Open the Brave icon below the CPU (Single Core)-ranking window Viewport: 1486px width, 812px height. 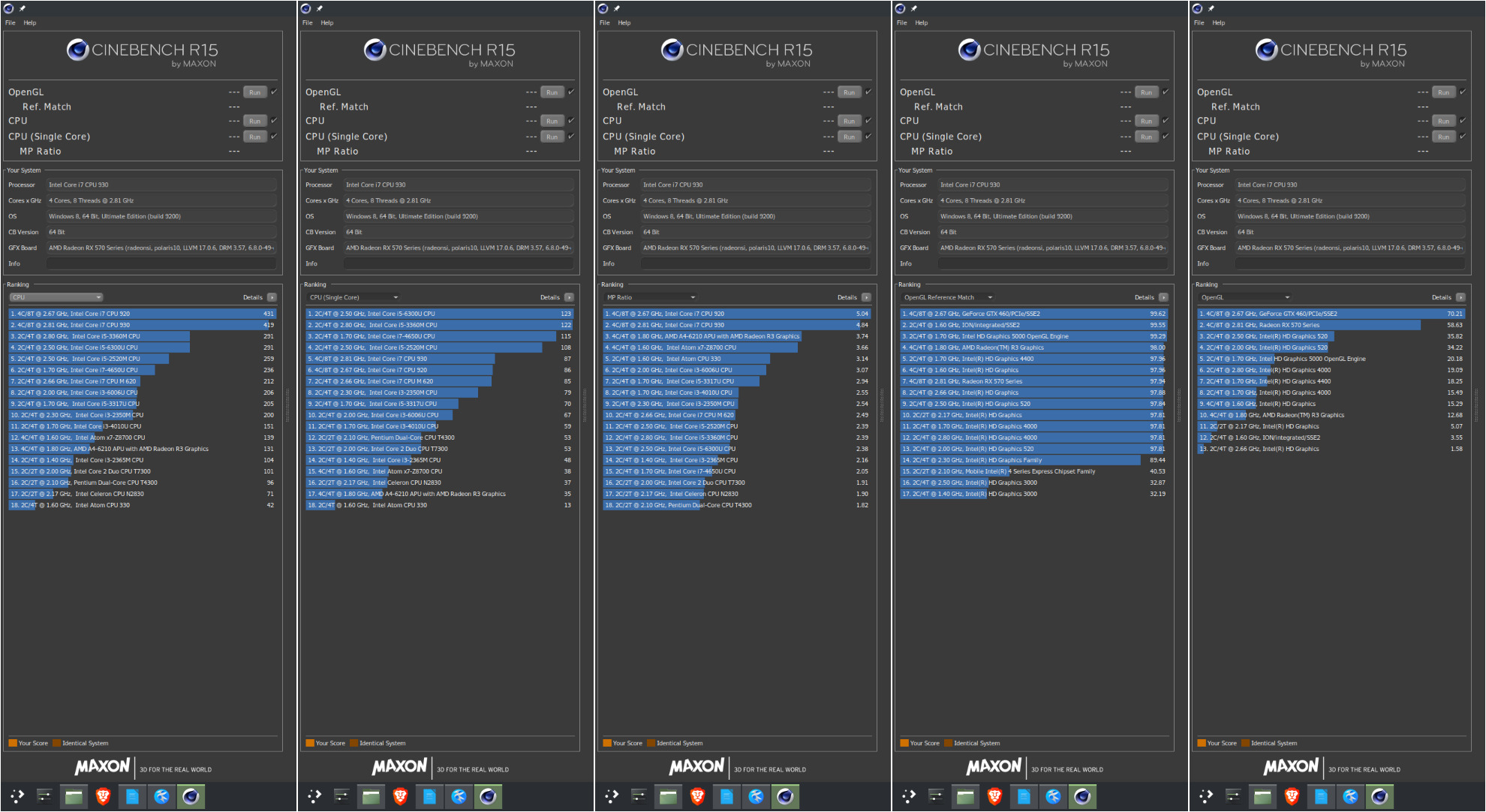point(400,796)
